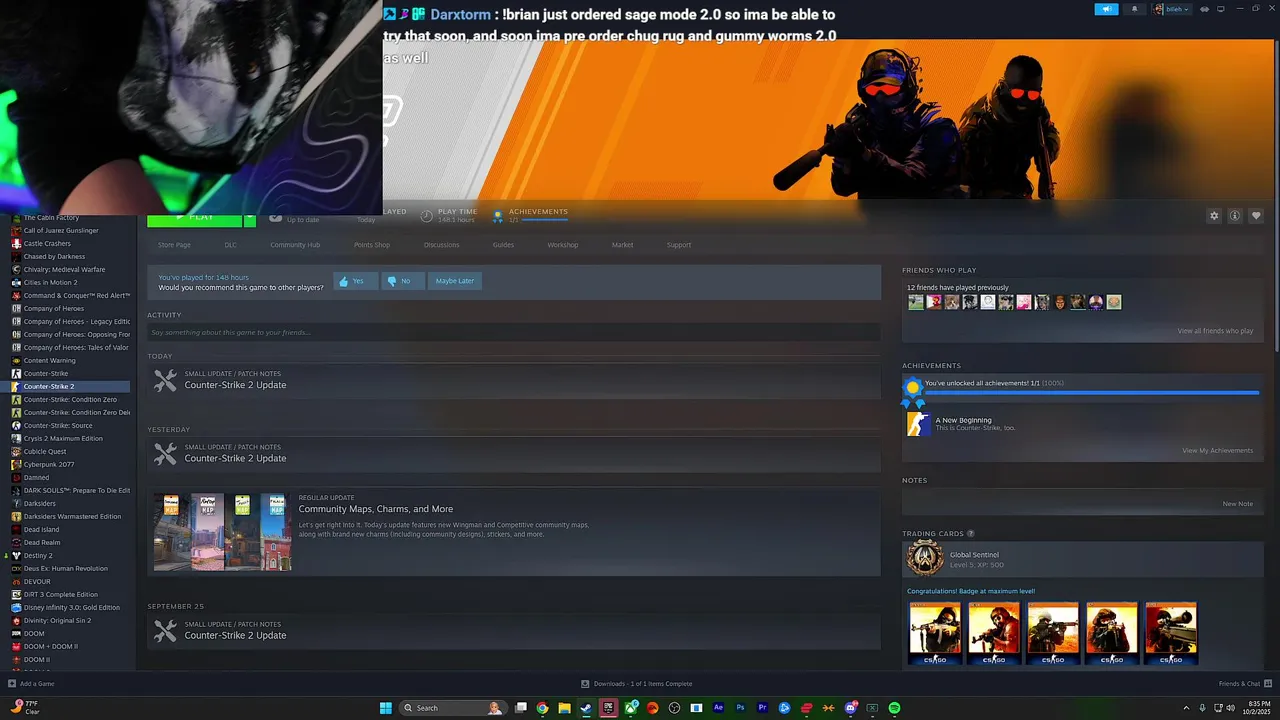Open Steam announcements megaphone icon
1280x720 pixels.
(x=1107, y=9)
